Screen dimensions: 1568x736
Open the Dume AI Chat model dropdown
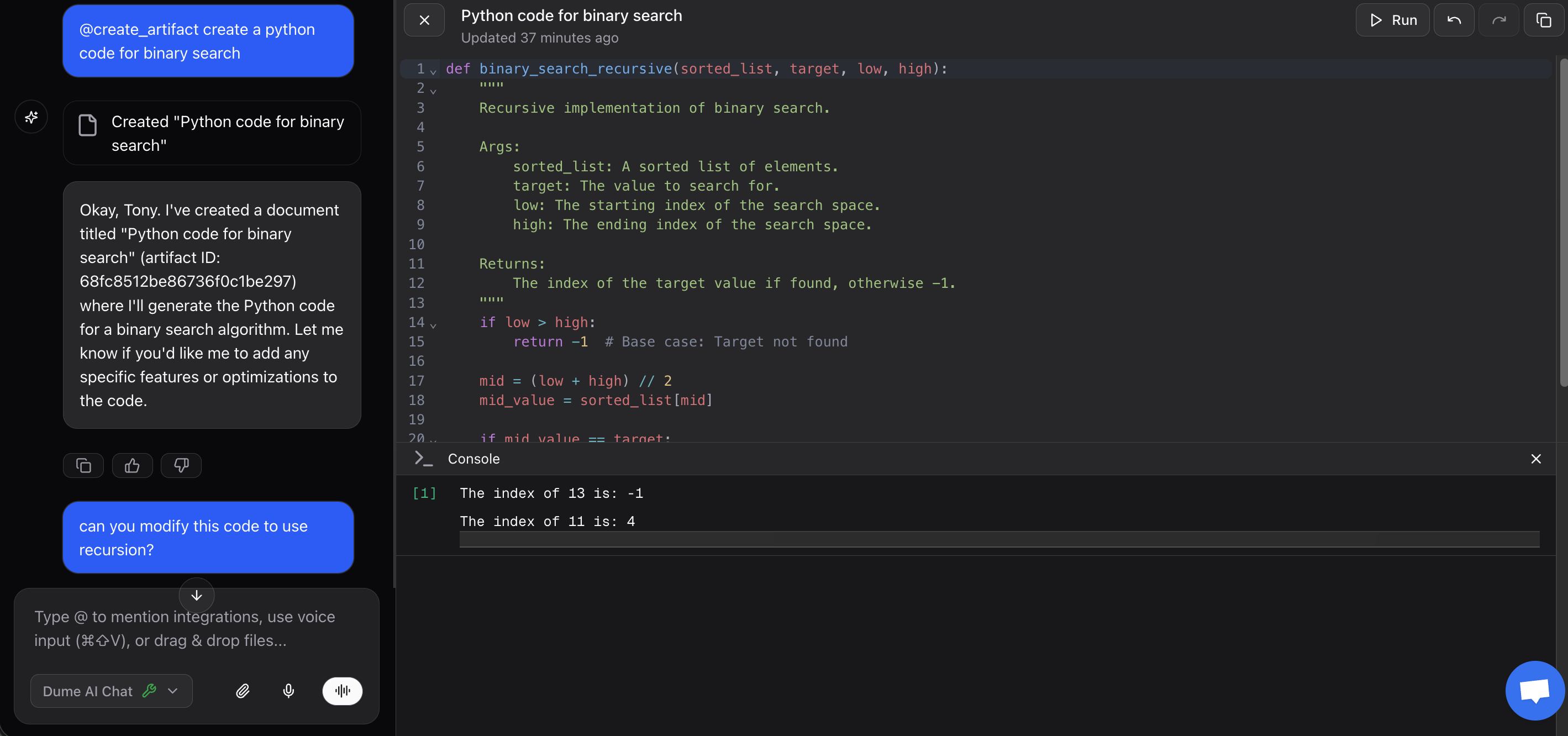point(111,691)
